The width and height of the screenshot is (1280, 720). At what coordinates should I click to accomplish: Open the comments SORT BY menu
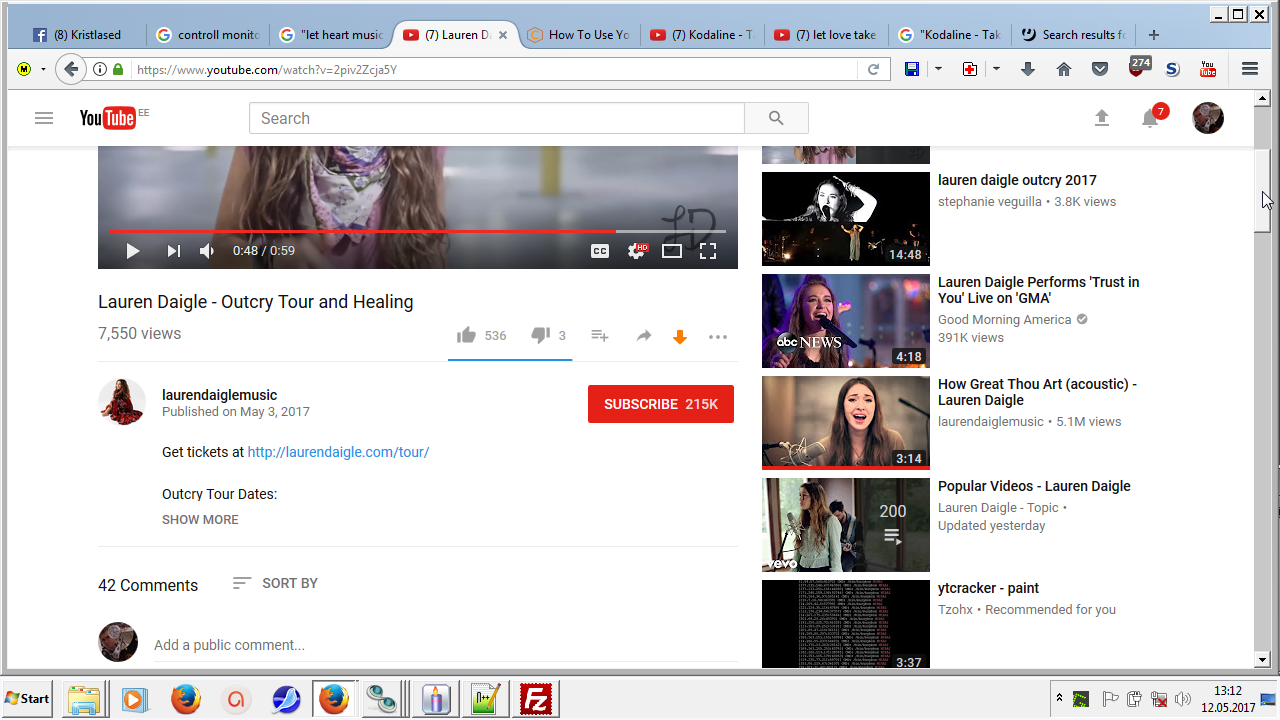point(275,583)
